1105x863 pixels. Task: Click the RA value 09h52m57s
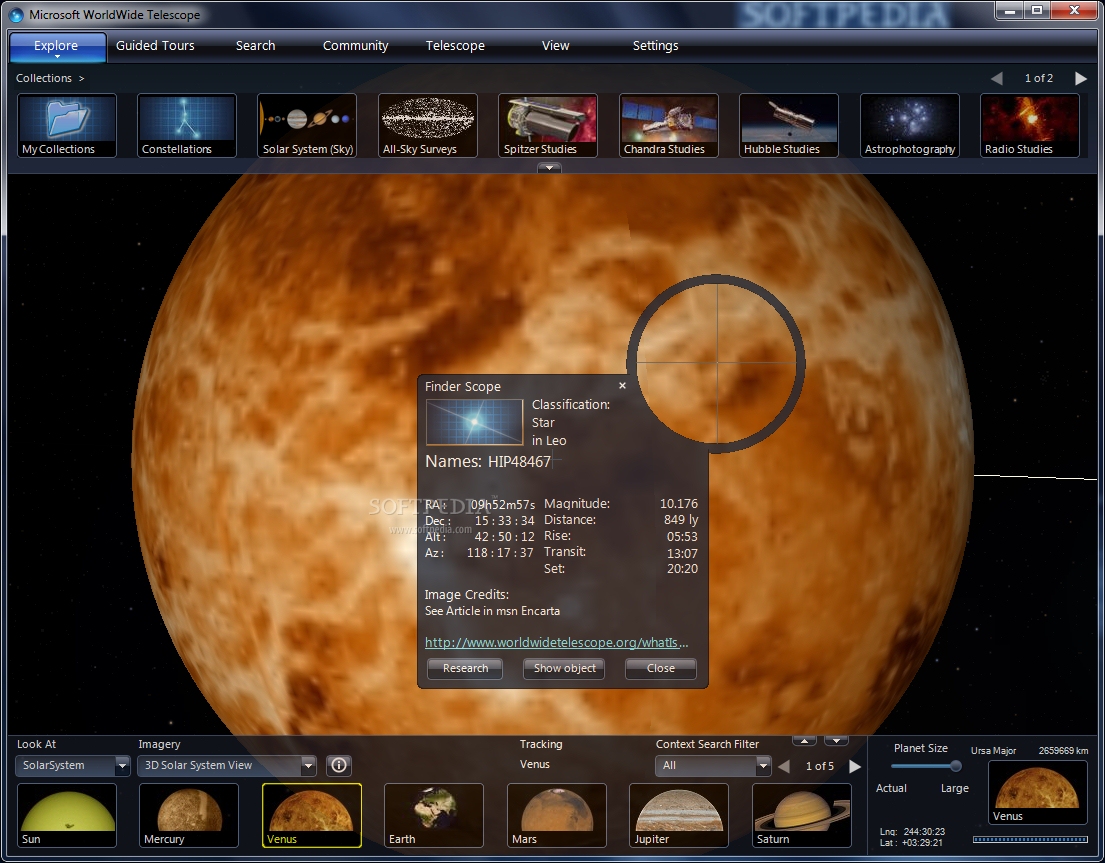click(x=502, y=504)
